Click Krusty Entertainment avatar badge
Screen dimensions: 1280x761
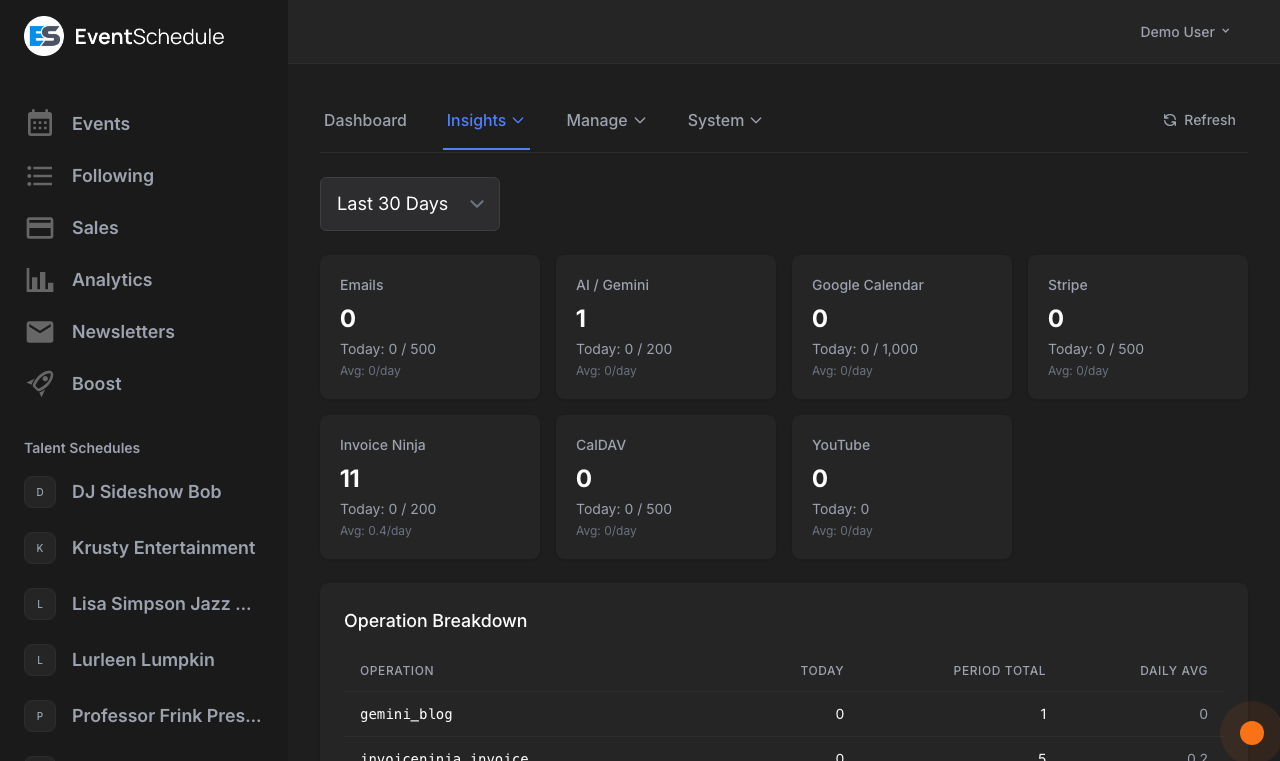coord(40,548)
